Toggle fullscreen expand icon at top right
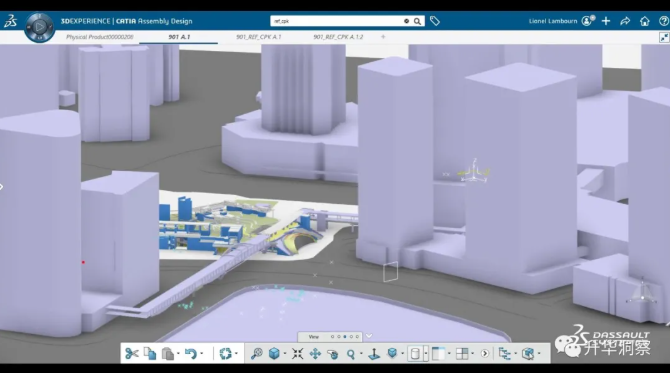 (664, 38)
